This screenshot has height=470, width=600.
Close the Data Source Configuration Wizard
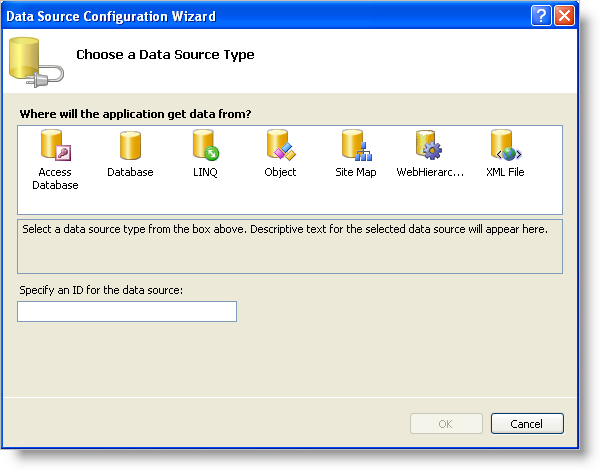[x=565, y=16]
